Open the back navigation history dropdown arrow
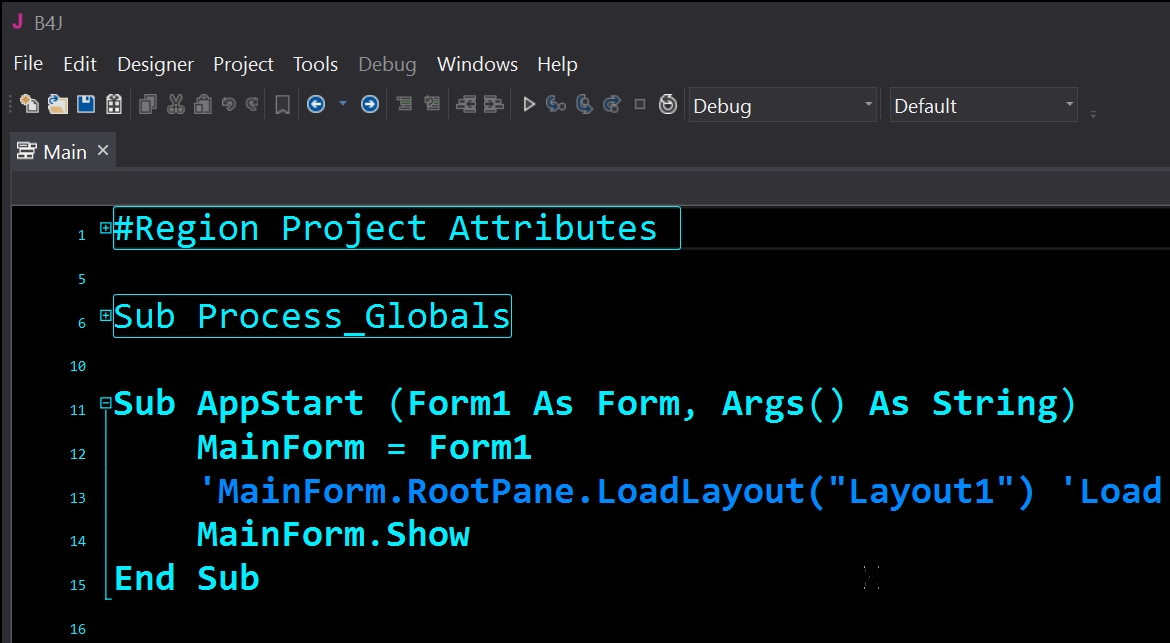Image resolution: width=1170 pixels, height=643 pixels. 343,104
